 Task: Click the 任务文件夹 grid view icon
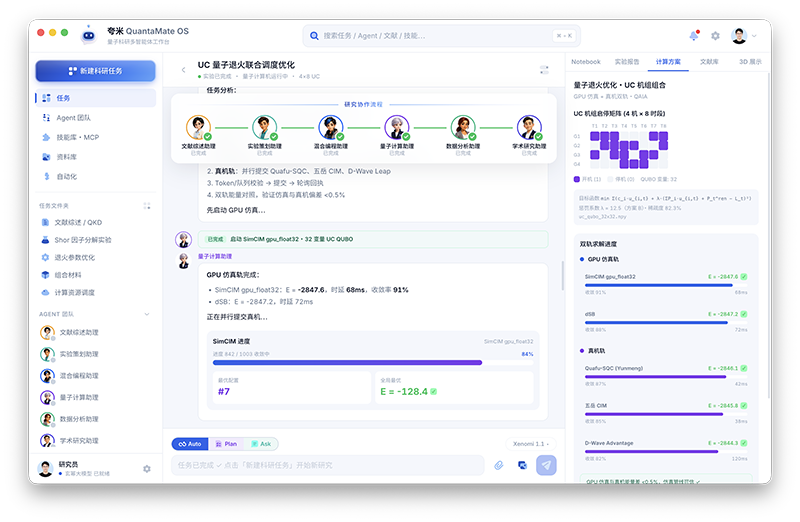pyautogui.click(x=147, y=206)
